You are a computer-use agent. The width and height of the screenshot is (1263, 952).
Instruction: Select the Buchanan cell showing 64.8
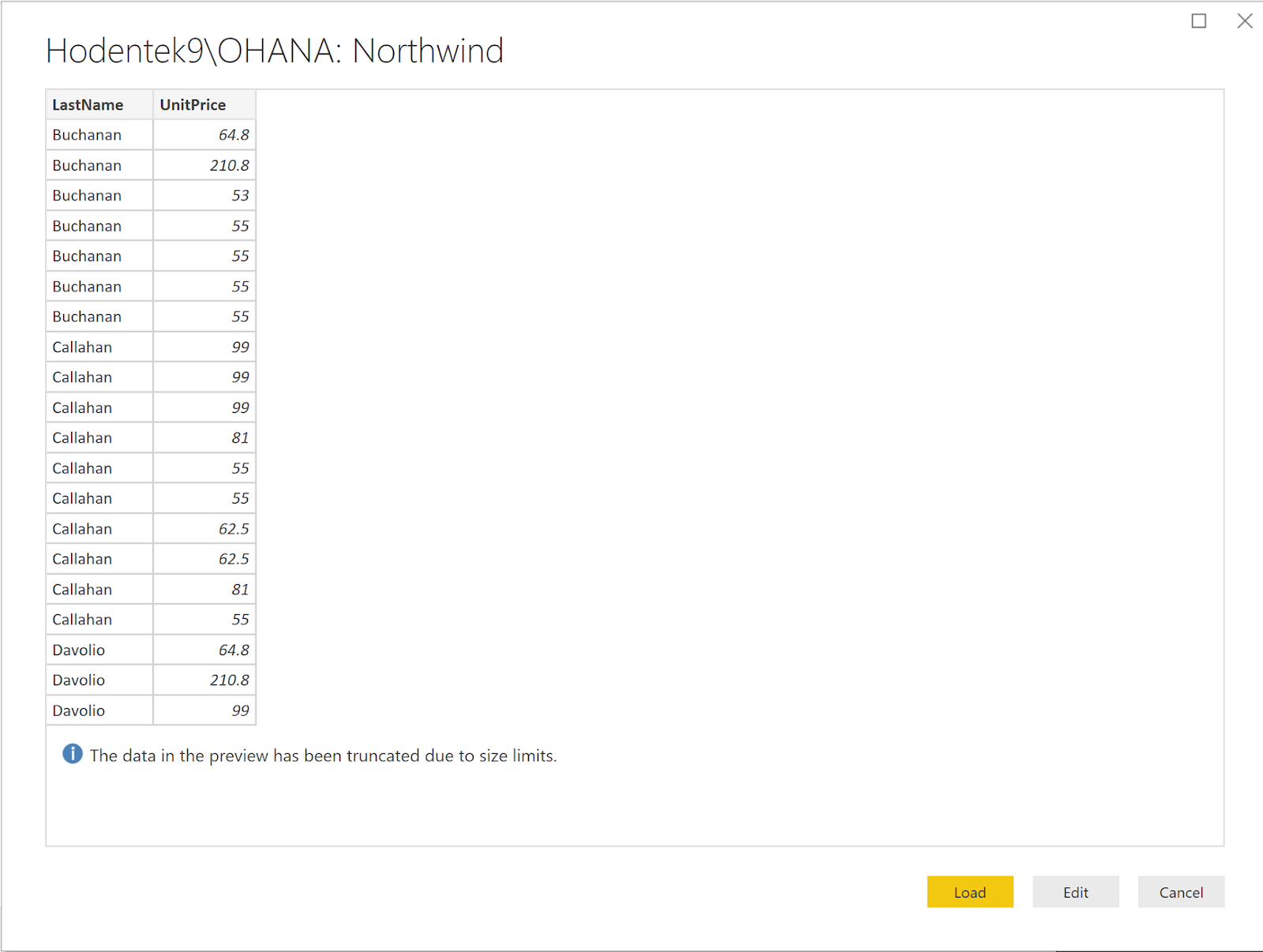234,134
